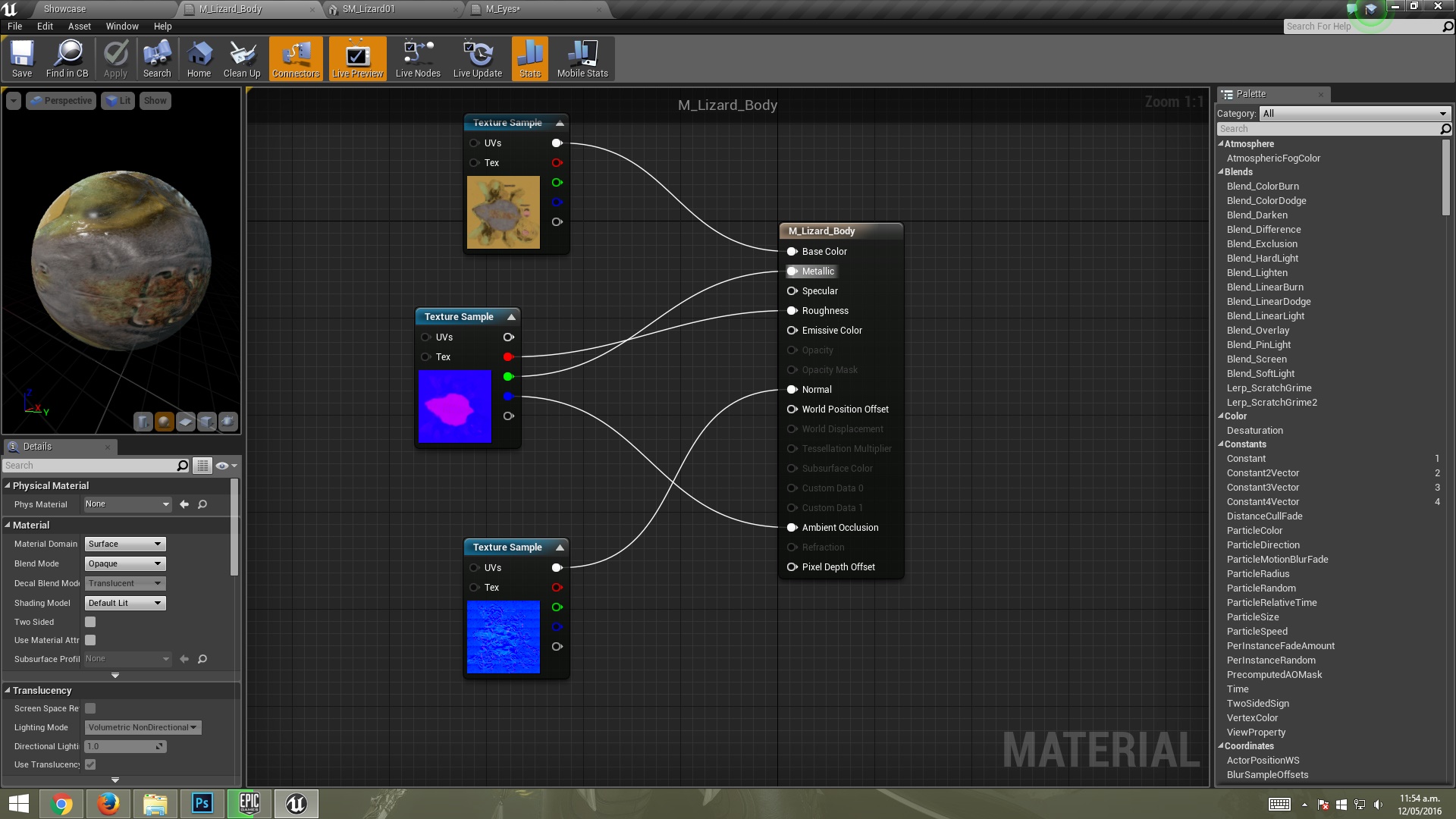
Task: Select plane preview mesh icon
Action: point(186,422)
